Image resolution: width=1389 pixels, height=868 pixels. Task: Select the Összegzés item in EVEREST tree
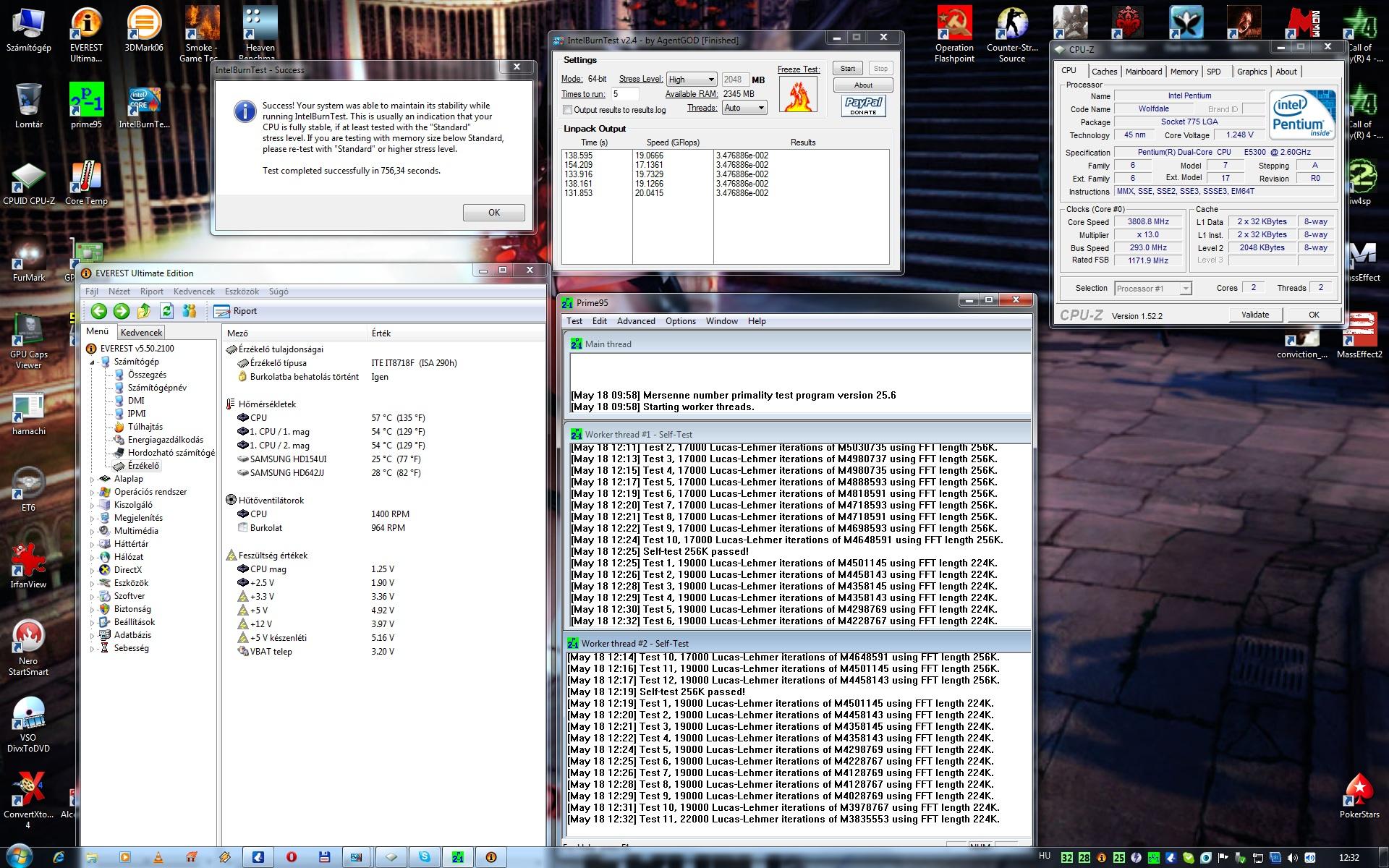click(x=140, y=375)
